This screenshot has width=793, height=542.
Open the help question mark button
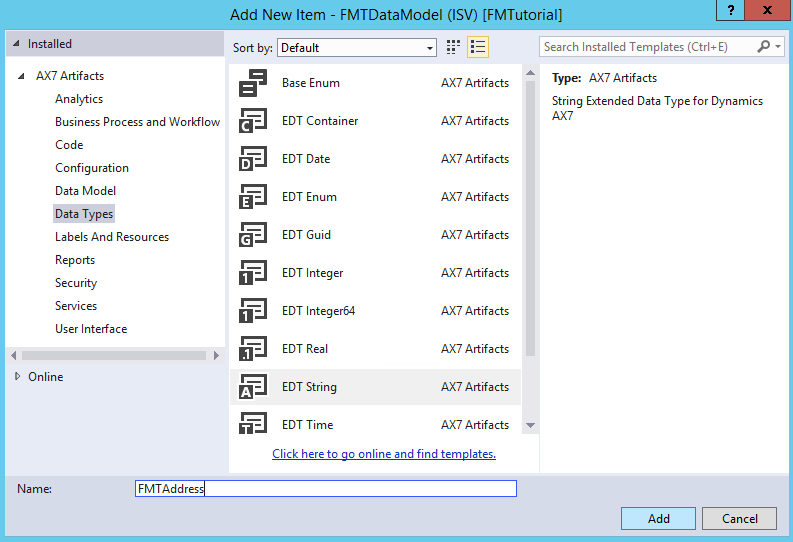730,10
